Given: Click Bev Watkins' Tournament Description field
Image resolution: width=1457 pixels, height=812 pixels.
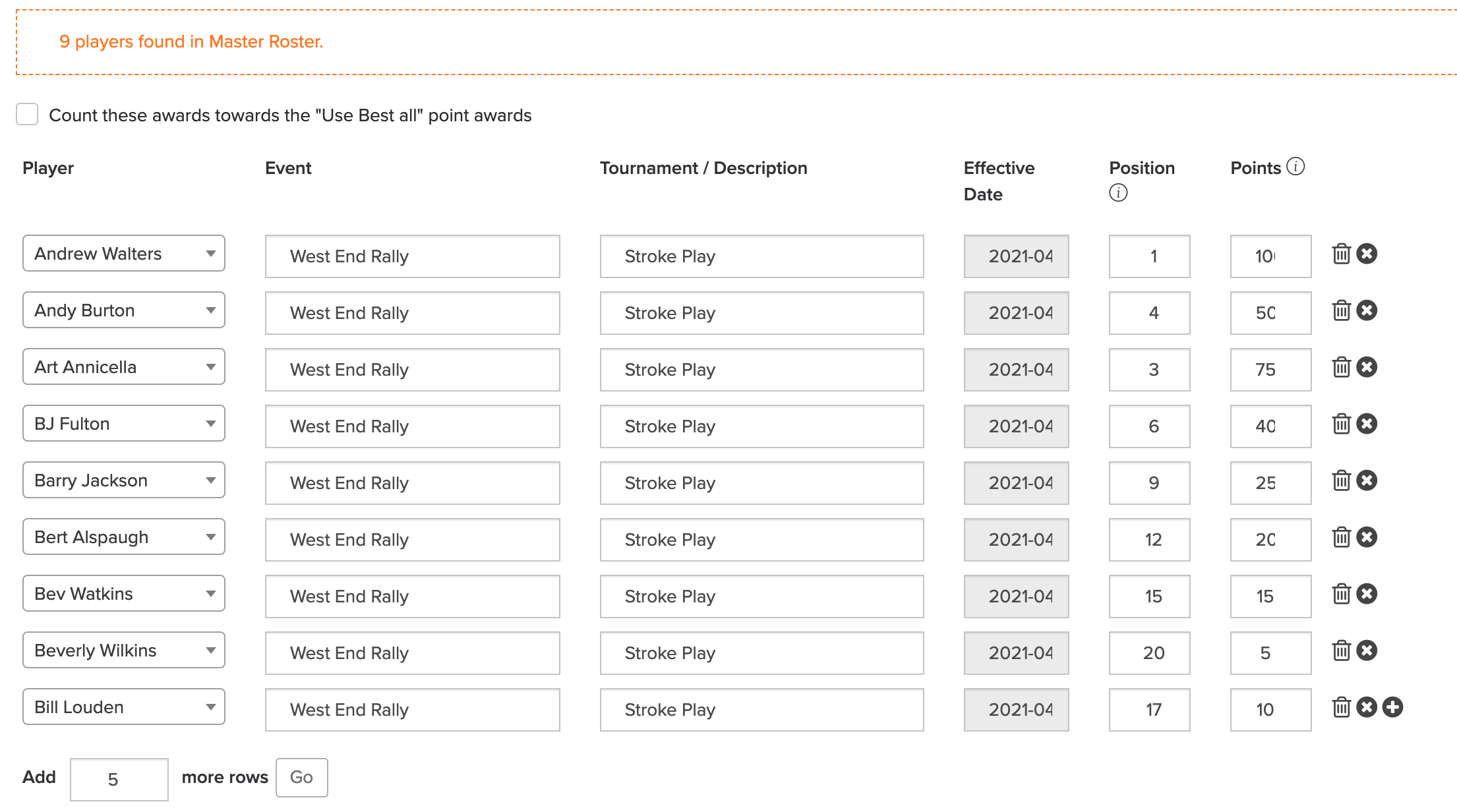Looking at the screenshot, I should pos(761,596).
